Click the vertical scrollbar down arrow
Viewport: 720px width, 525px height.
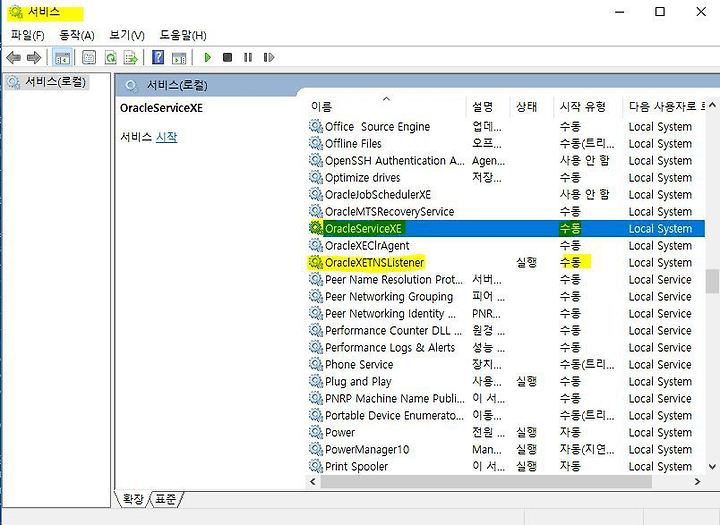click(x=712, y=467)
